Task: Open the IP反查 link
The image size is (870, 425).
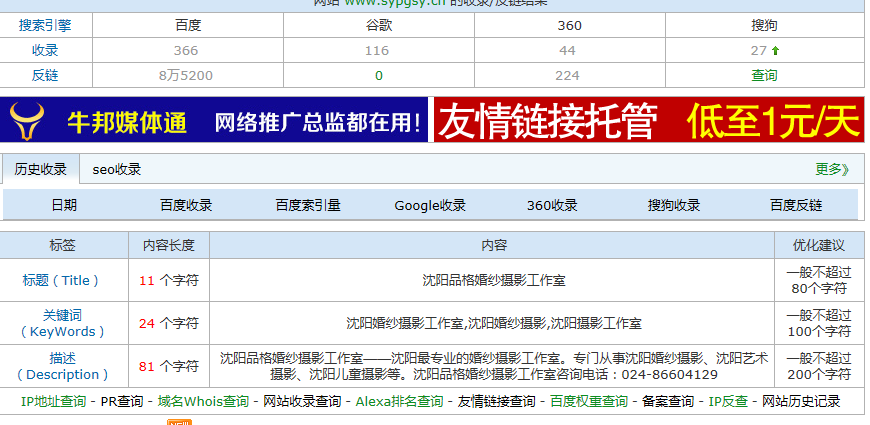Action: (x=728, y=401)
